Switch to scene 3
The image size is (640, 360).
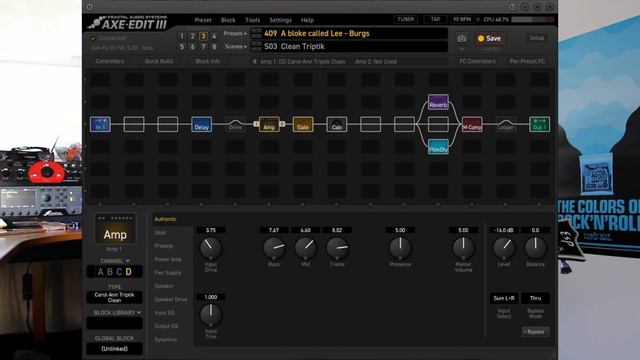click(x=203, y=36)
